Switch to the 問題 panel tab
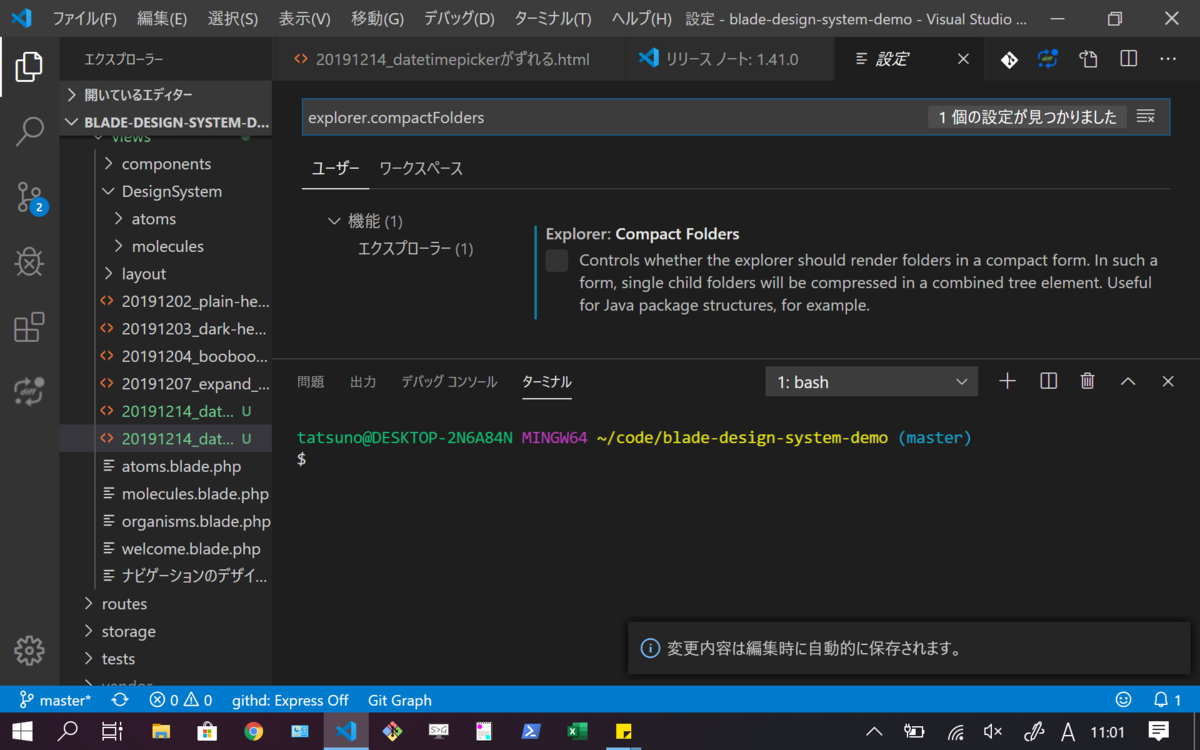This screenshot has height=750, width=1200. point(311,382)
